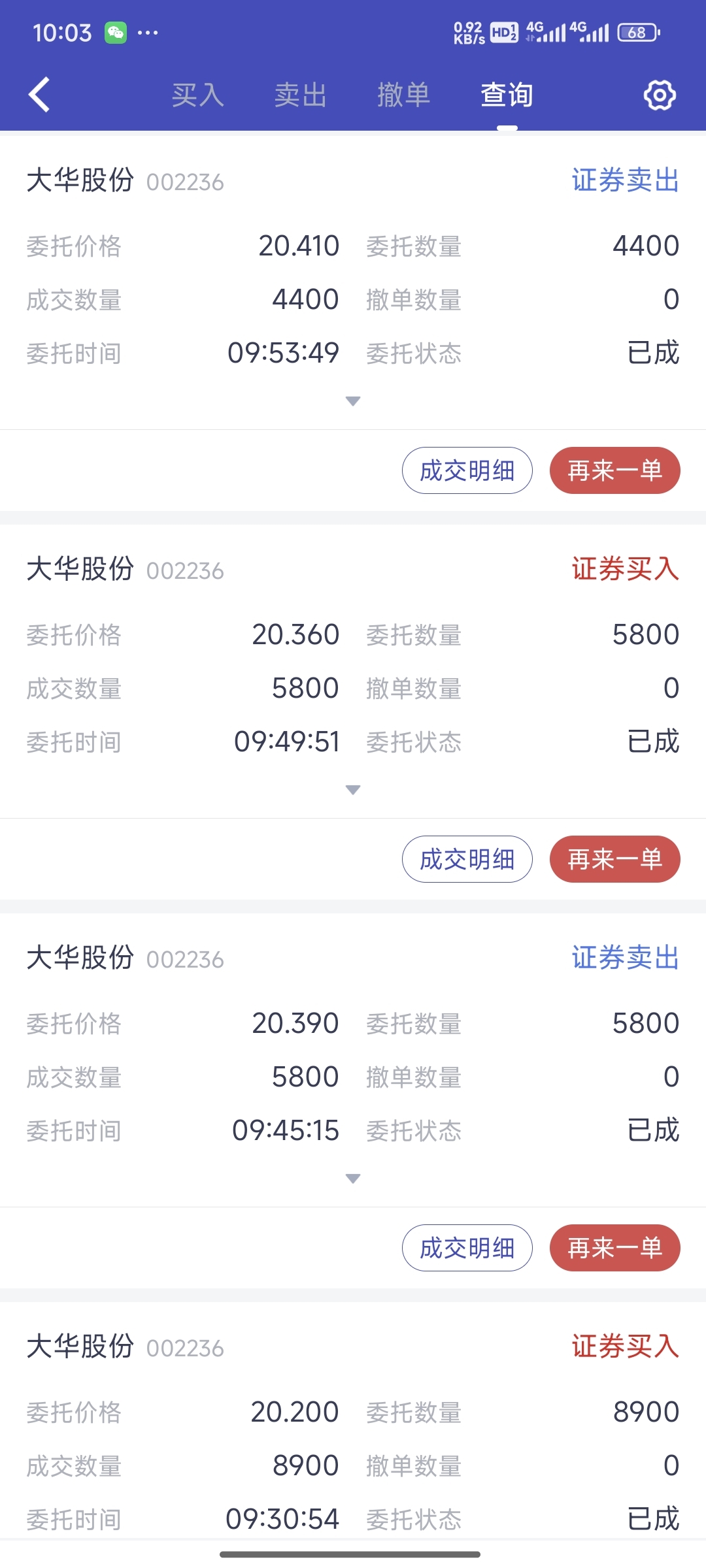
Task: Tap the battery indicator in status bar
Action: pos(639,33)
